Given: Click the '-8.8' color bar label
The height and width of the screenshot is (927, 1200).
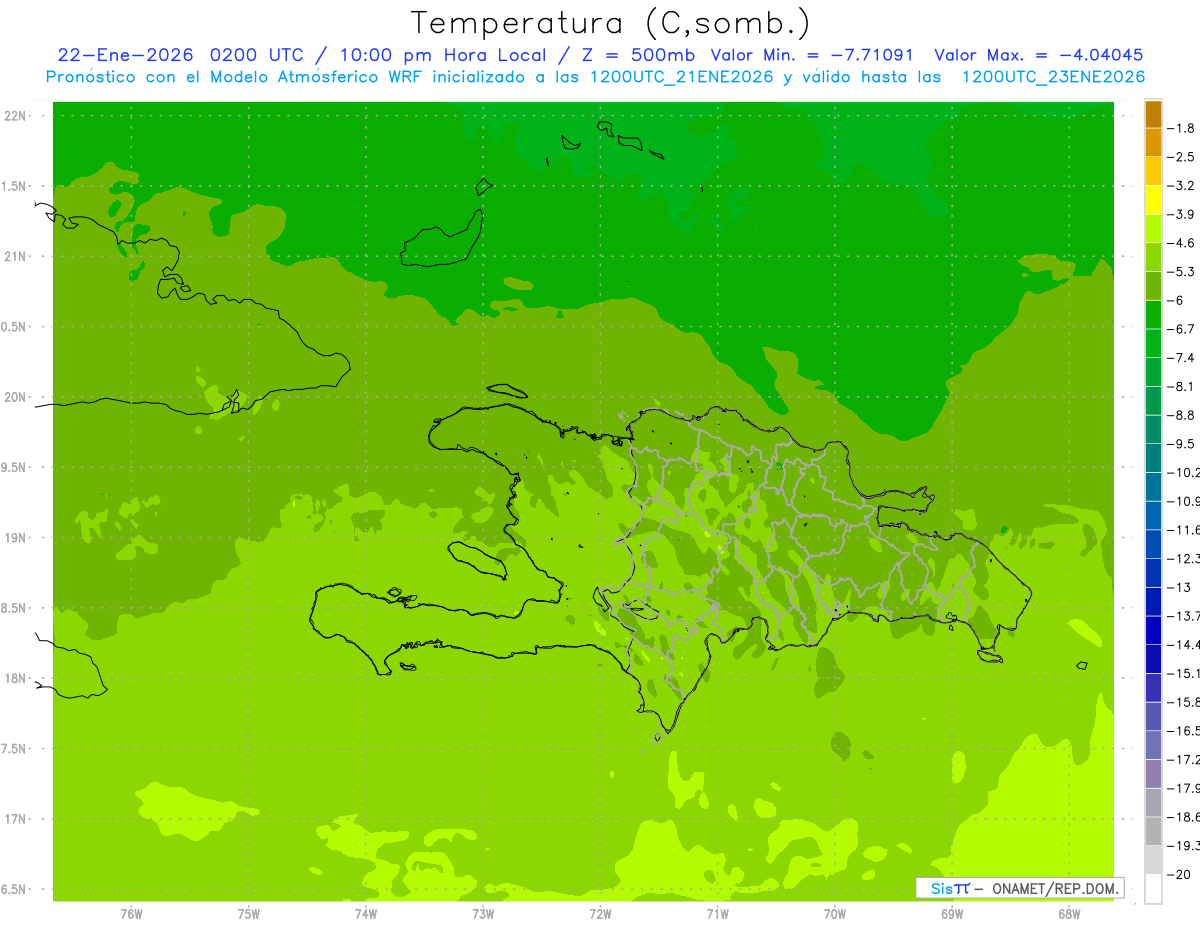Looking at the screenshot, I should click(1182, 415).
